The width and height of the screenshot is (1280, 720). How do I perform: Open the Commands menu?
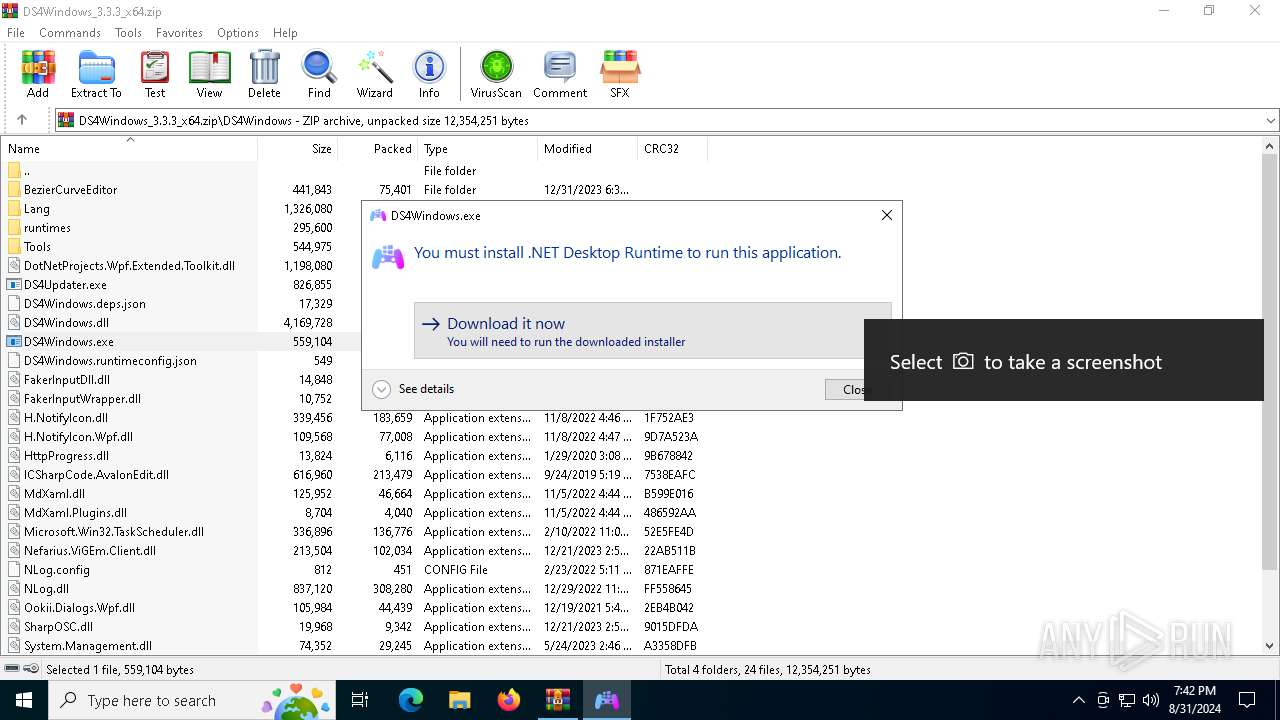[70, 32]
